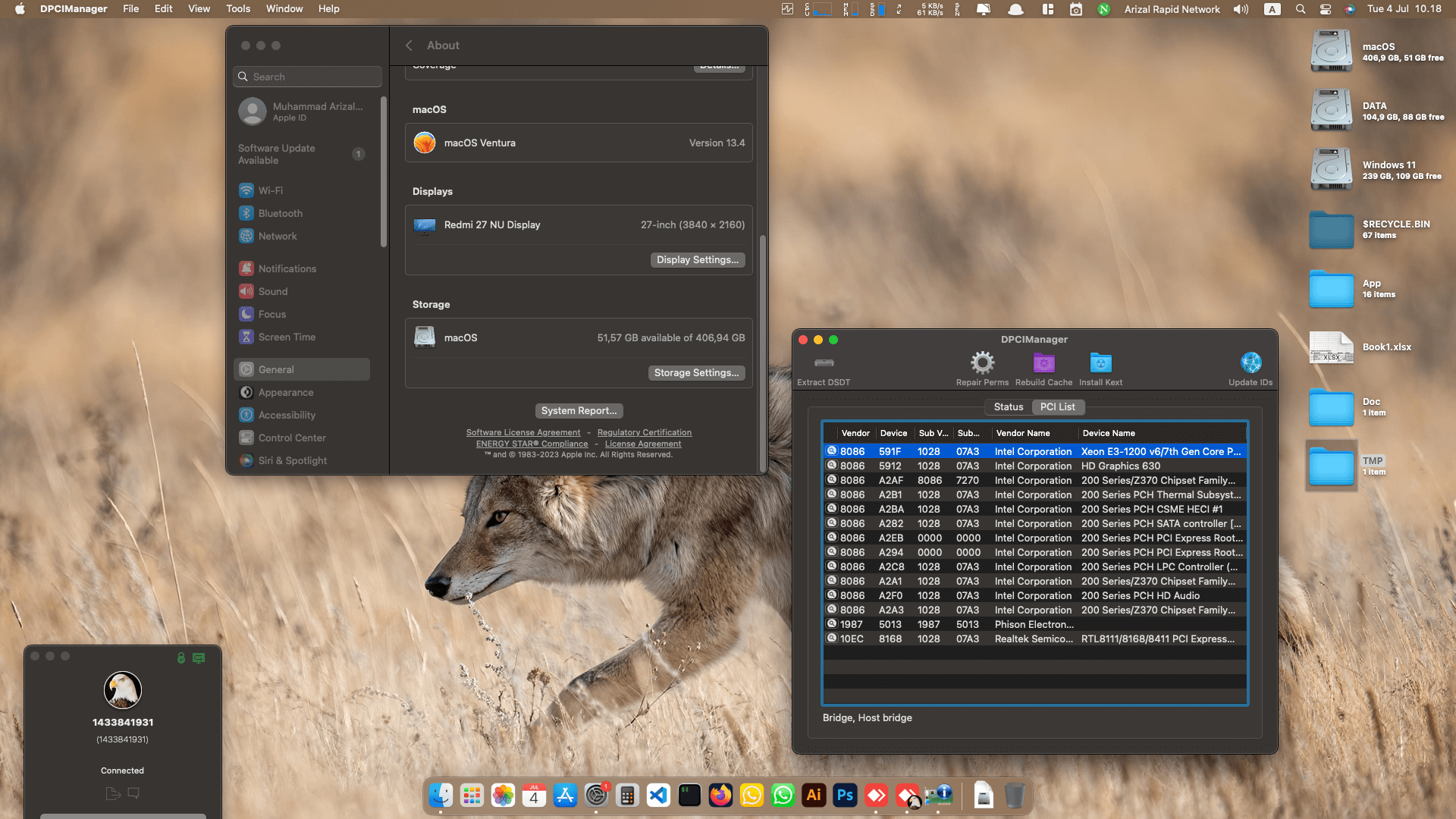
Task: Click the green monitor icon in AnyDesk window
Action: pos(199,658)
